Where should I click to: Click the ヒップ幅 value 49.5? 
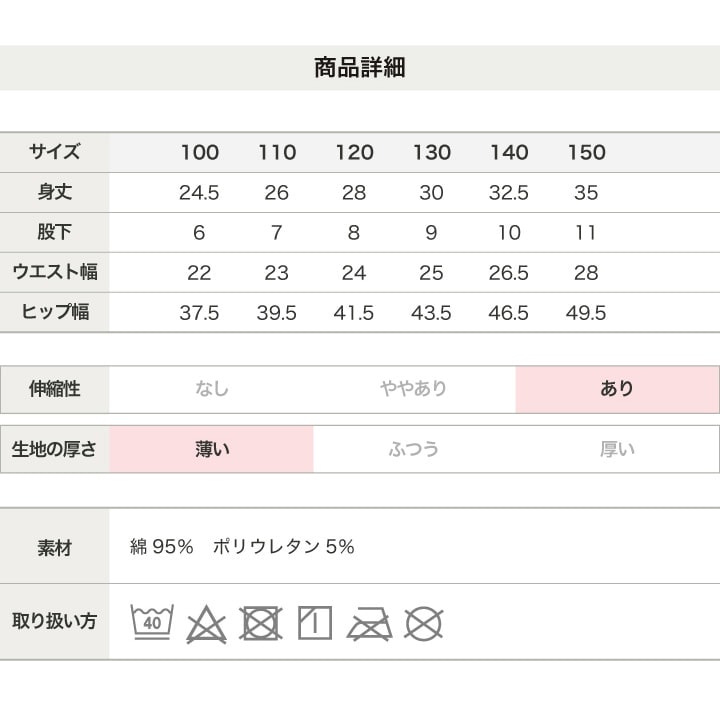[586, 313]
